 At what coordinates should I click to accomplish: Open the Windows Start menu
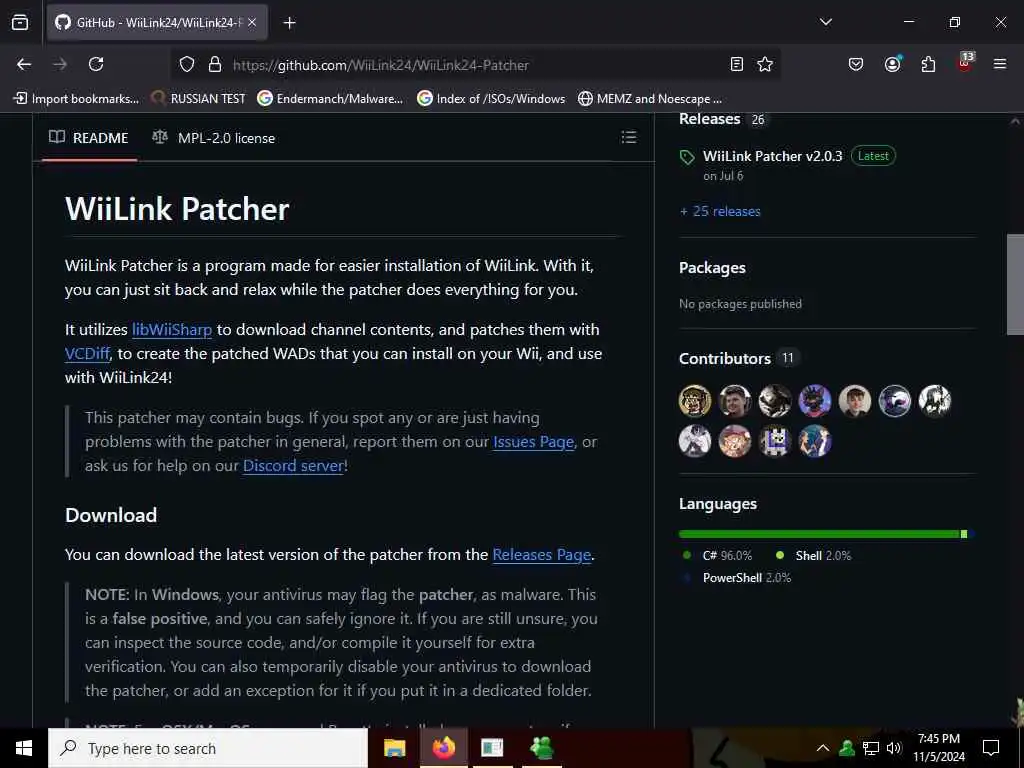click(24, 748)
